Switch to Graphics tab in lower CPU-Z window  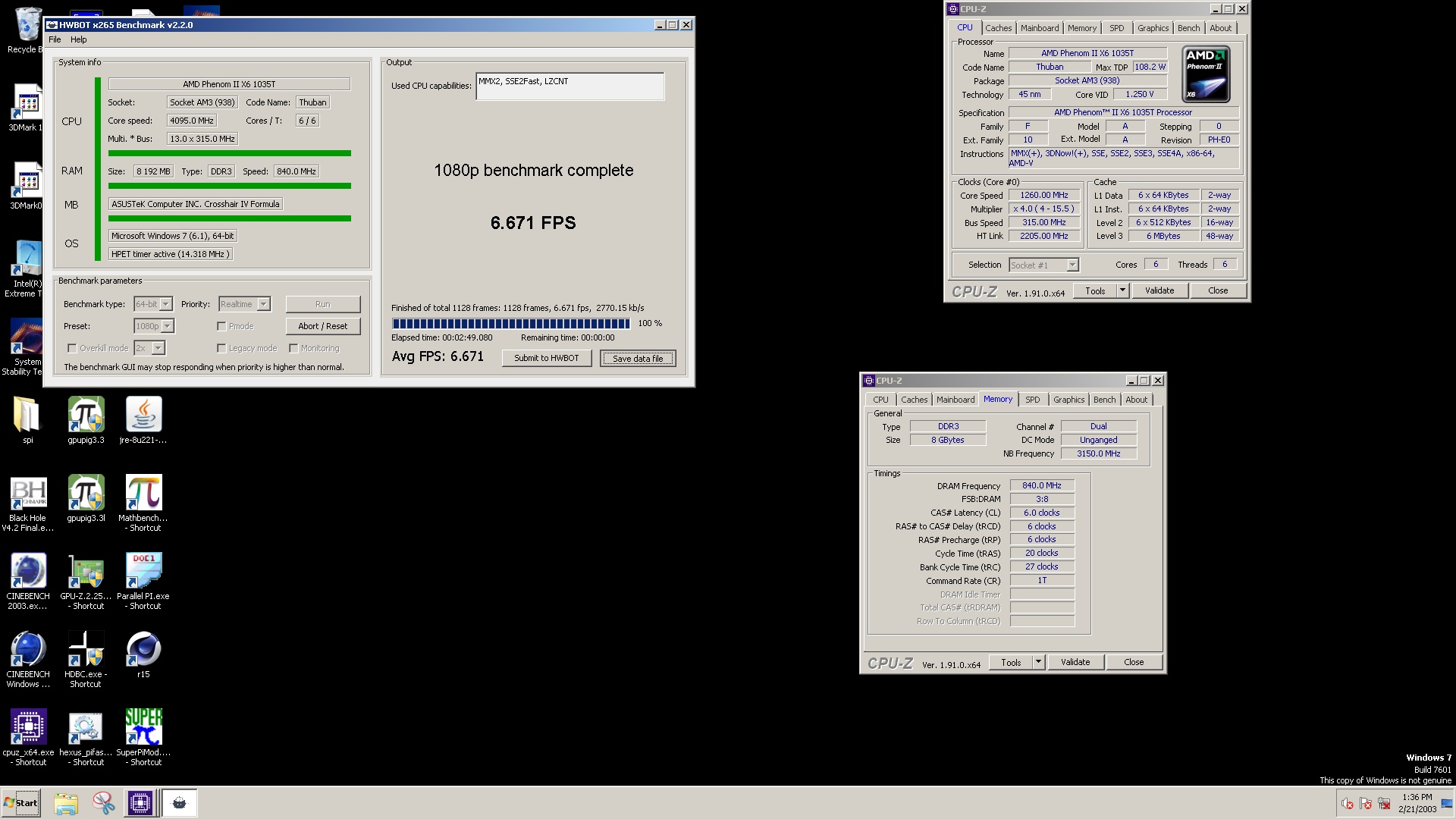tap(1068, 400)
